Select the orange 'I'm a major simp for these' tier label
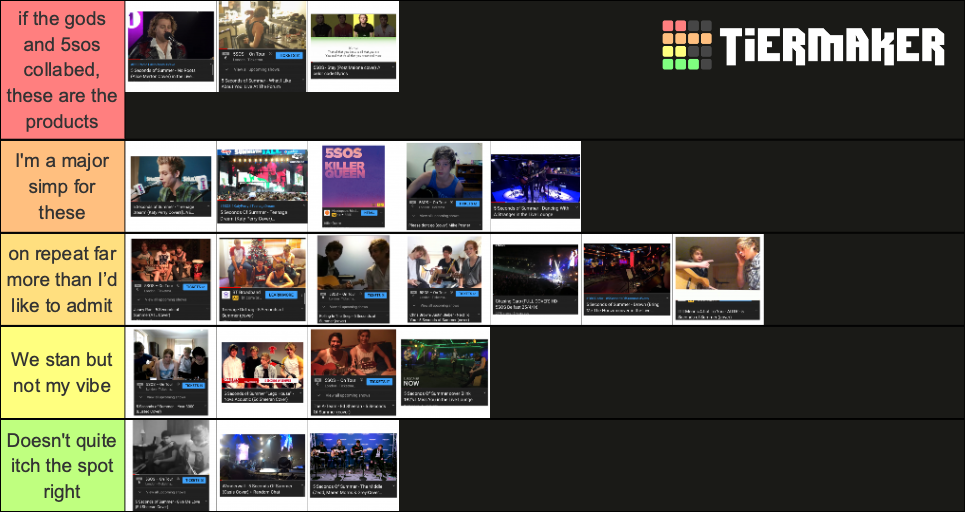The width and height of the screenshot is (965, 512). 62,186
